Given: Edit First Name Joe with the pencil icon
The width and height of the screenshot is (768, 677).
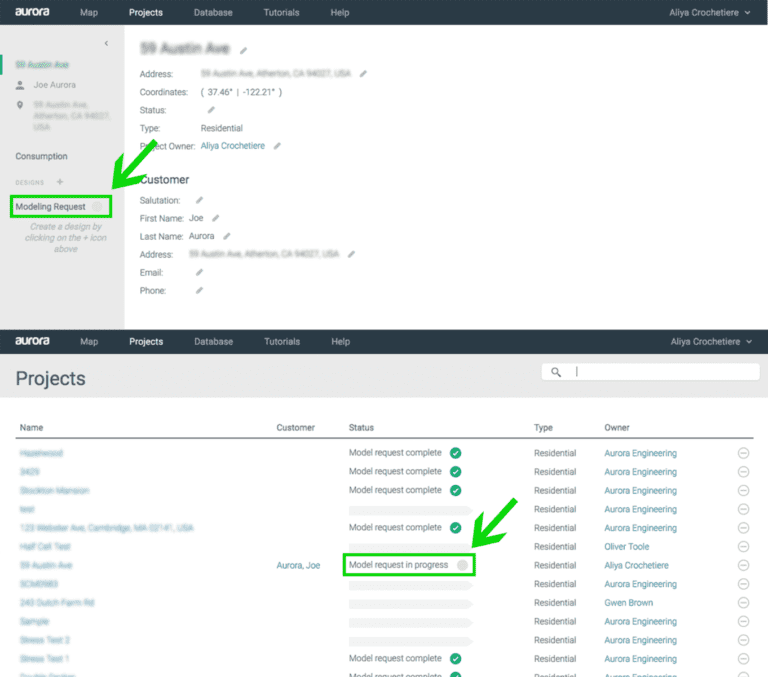Looking at the screenshot, I should 216,218.
